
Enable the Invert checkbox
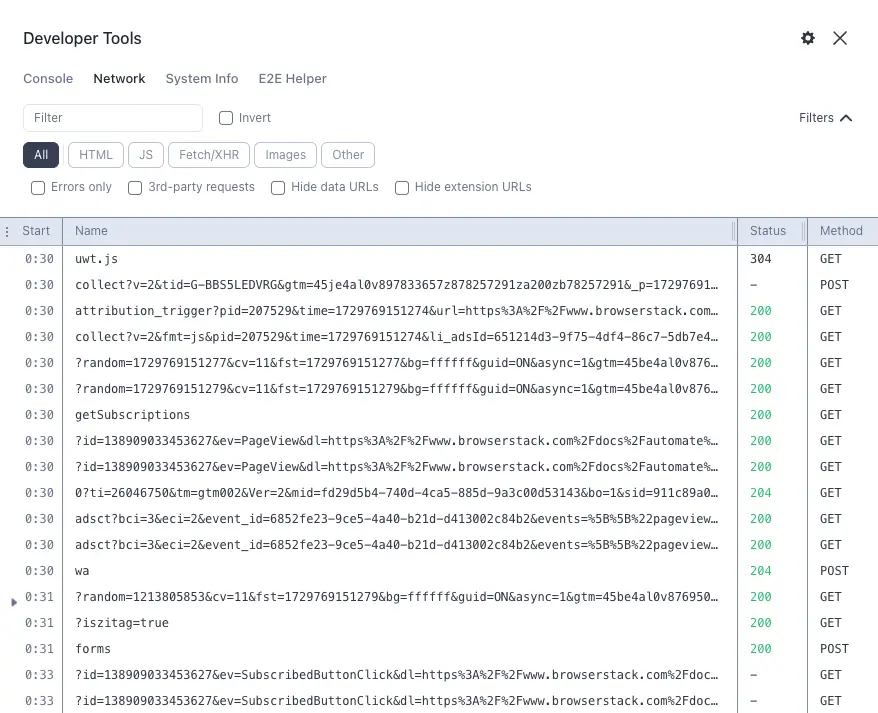click(226, 118)
